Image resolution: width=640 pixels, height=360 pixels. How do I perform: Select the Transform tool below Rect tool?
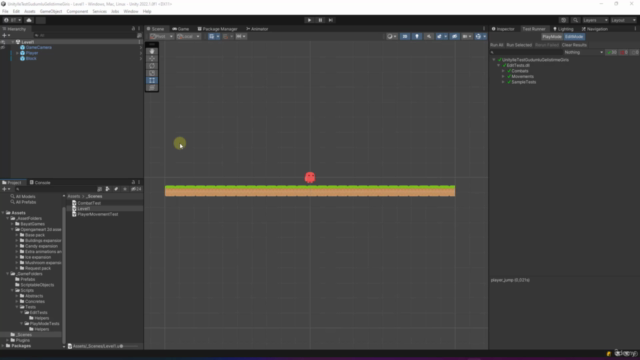point(152,88)
